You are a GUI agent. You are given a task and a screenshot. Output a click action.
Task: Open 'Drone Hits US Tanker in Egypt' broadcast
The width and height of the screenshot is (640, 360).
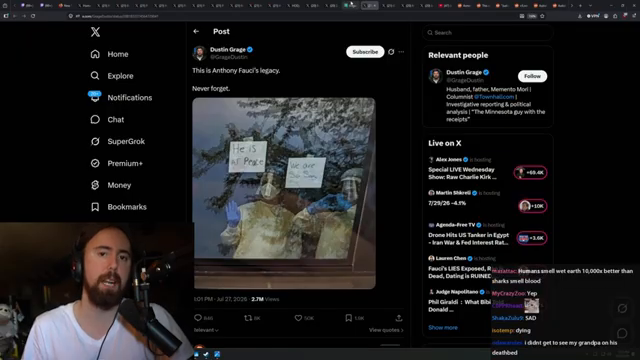click(469, 238)
